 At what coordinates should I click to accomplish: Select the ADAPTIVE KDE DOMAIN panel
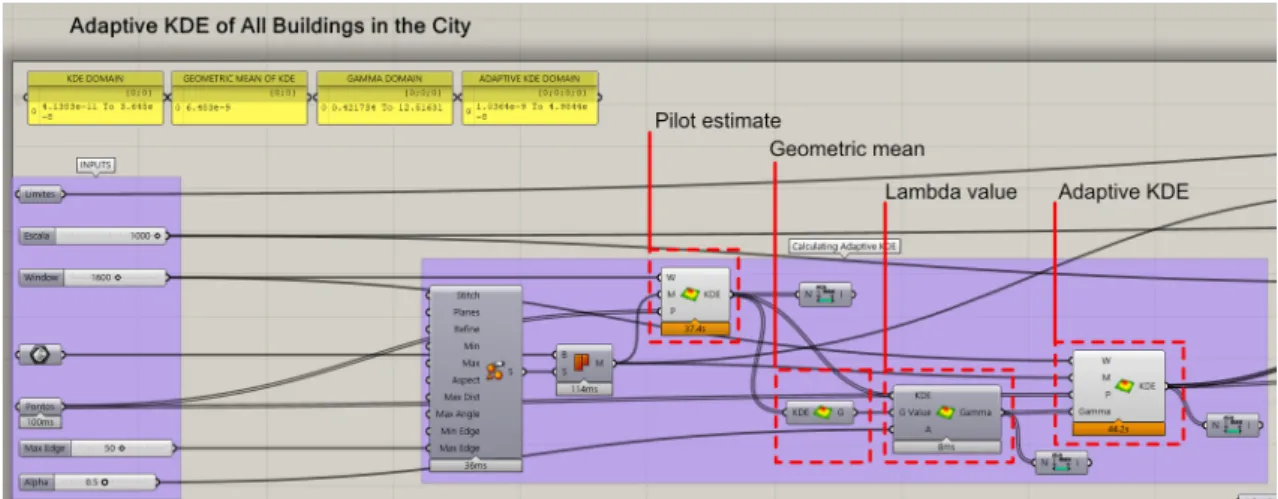point(530,97)
